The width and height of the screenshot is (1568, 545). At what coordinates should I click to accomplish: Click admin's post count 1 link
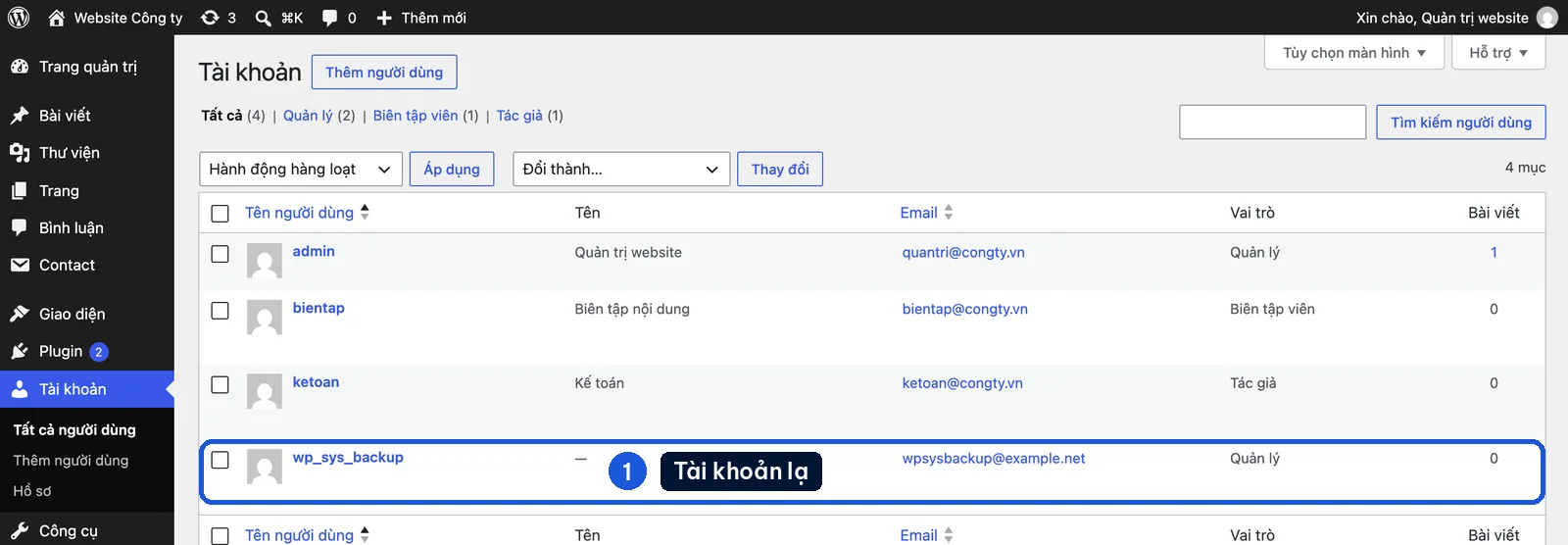coord(1494,252)
